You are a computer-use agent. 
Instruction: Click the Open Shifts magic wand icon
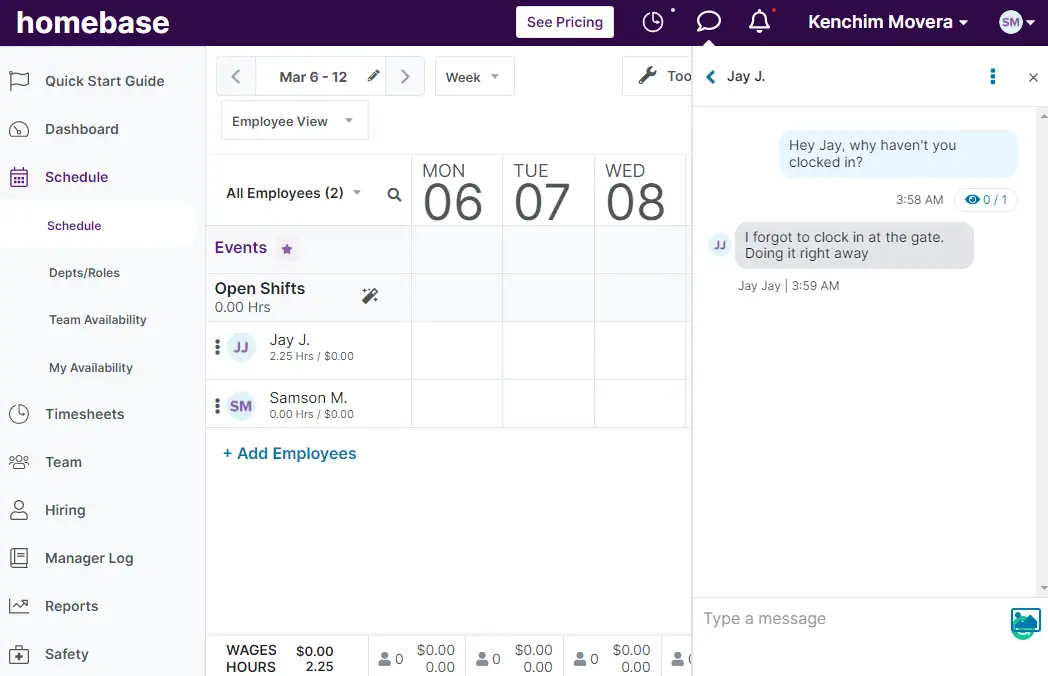tap(370, 296)
